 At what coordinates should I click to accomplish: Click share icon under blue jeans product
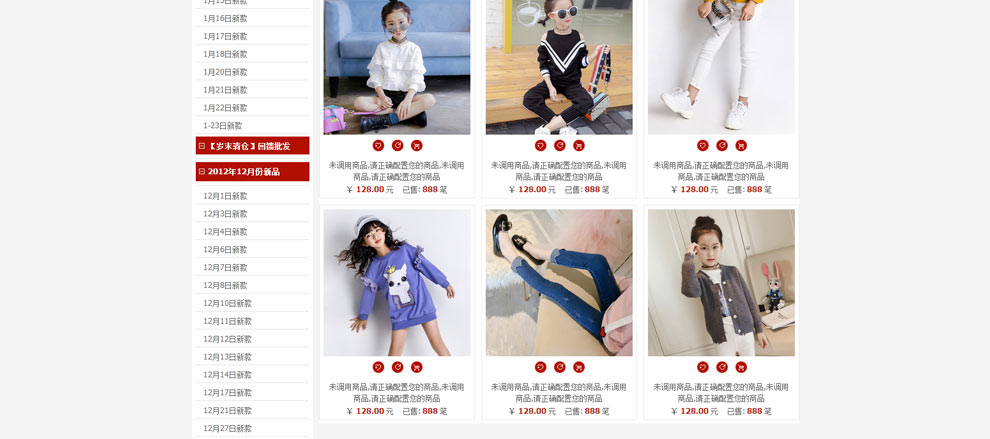tap(559, 367)
